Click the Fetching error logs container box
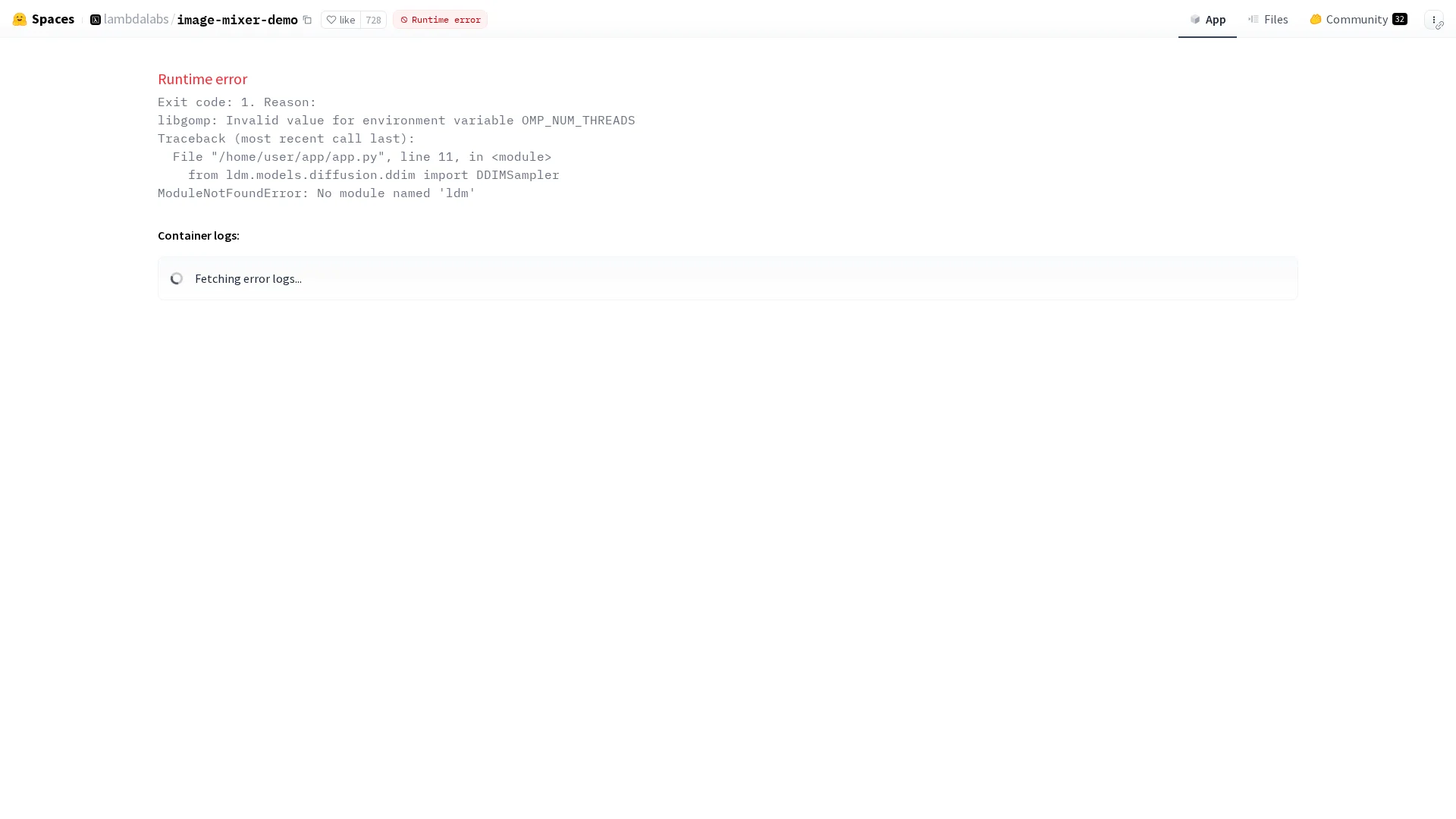This screenshot has height=819, width=1456. (x=726, y=278)
